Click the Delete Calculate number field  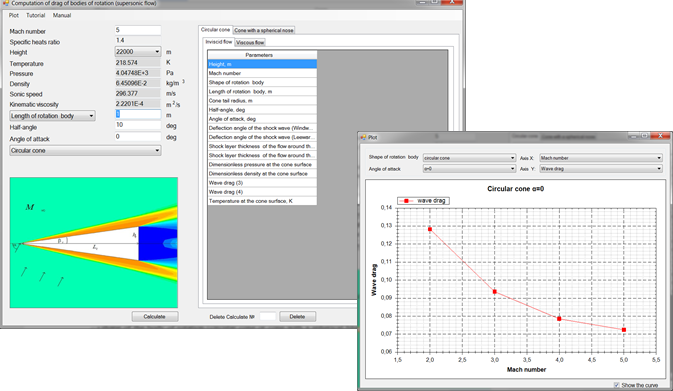pos(267,317)
